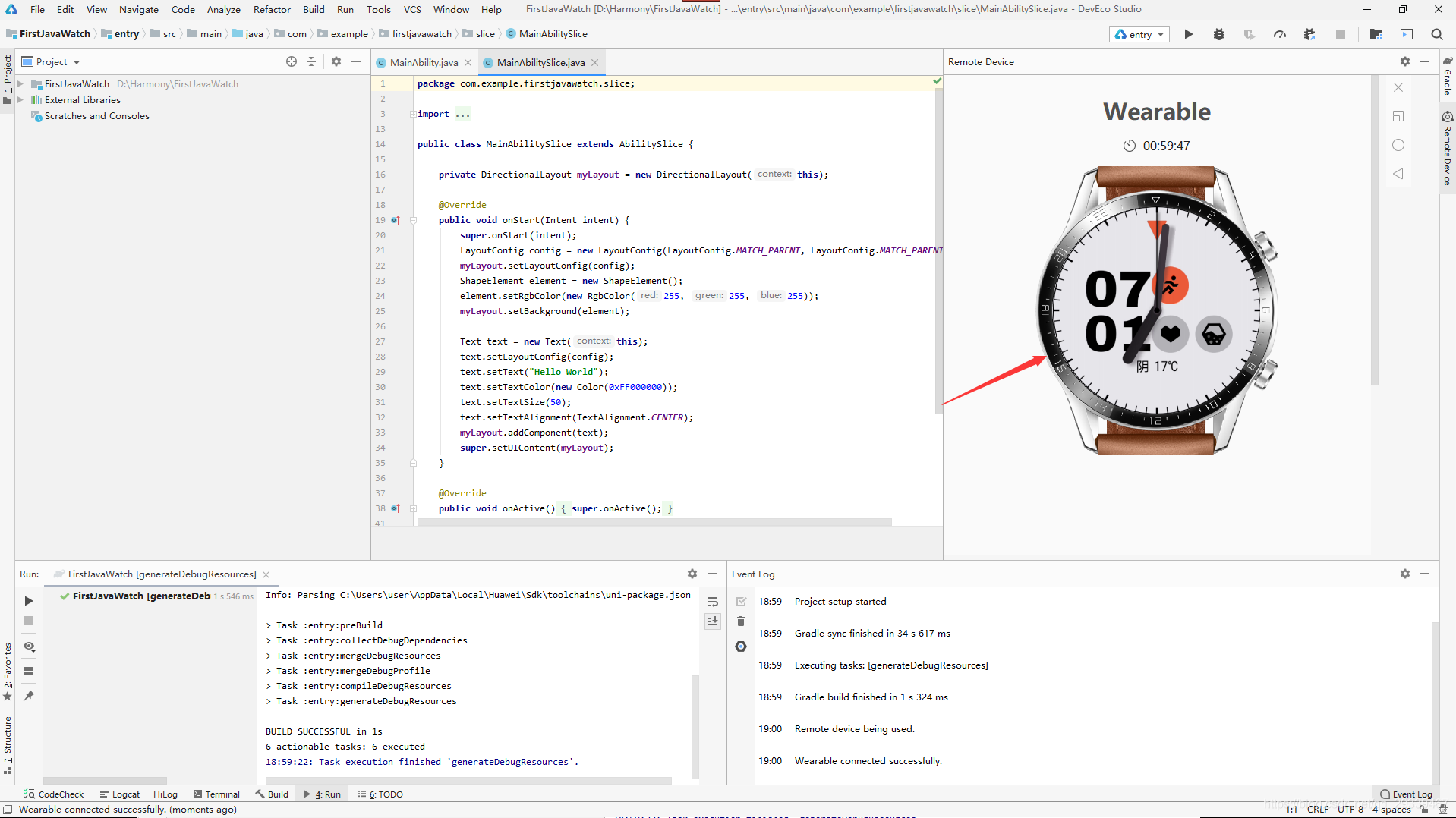Click the Remote Device settings gear

pos(1404,62)
